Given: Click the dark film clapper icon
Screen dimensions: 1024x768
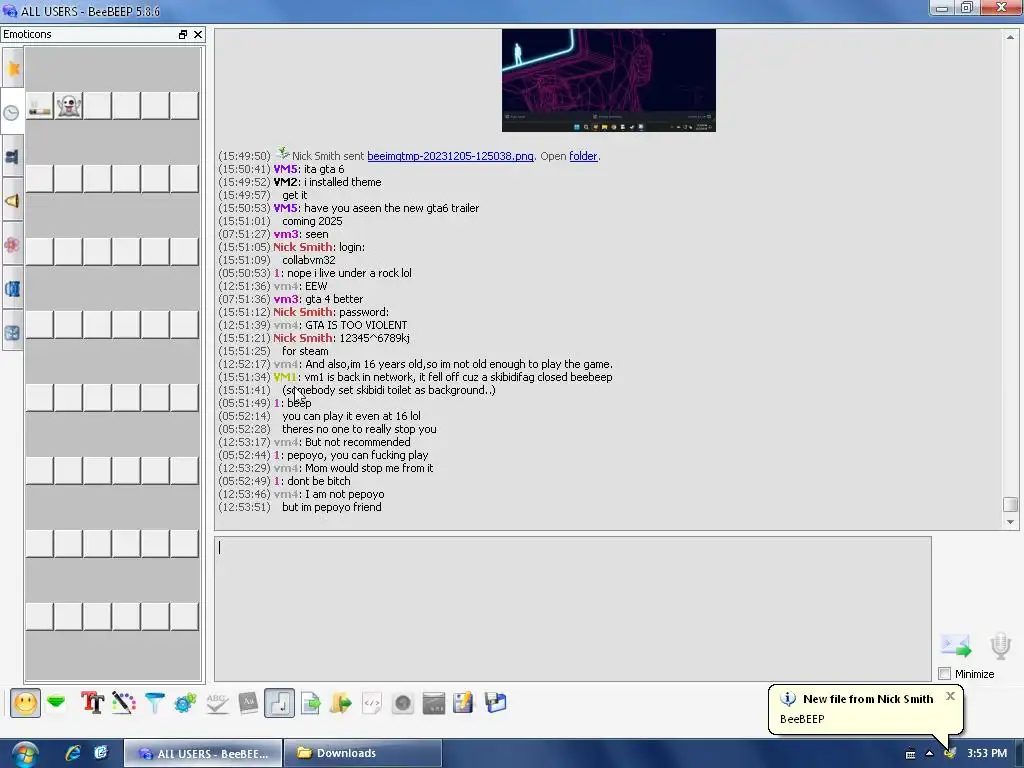Looking at the screenshot, I should [434, 703].
